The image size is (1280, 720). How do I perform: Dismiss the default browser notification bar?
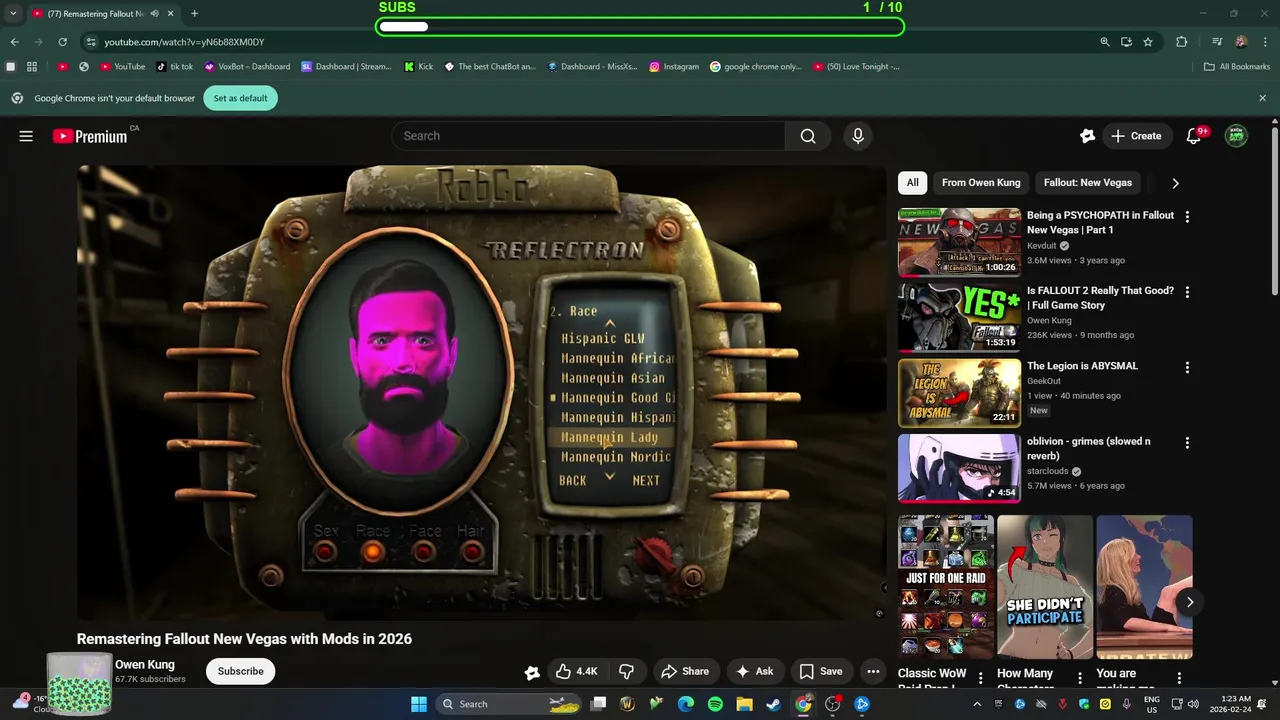(x=1262, y=98)
